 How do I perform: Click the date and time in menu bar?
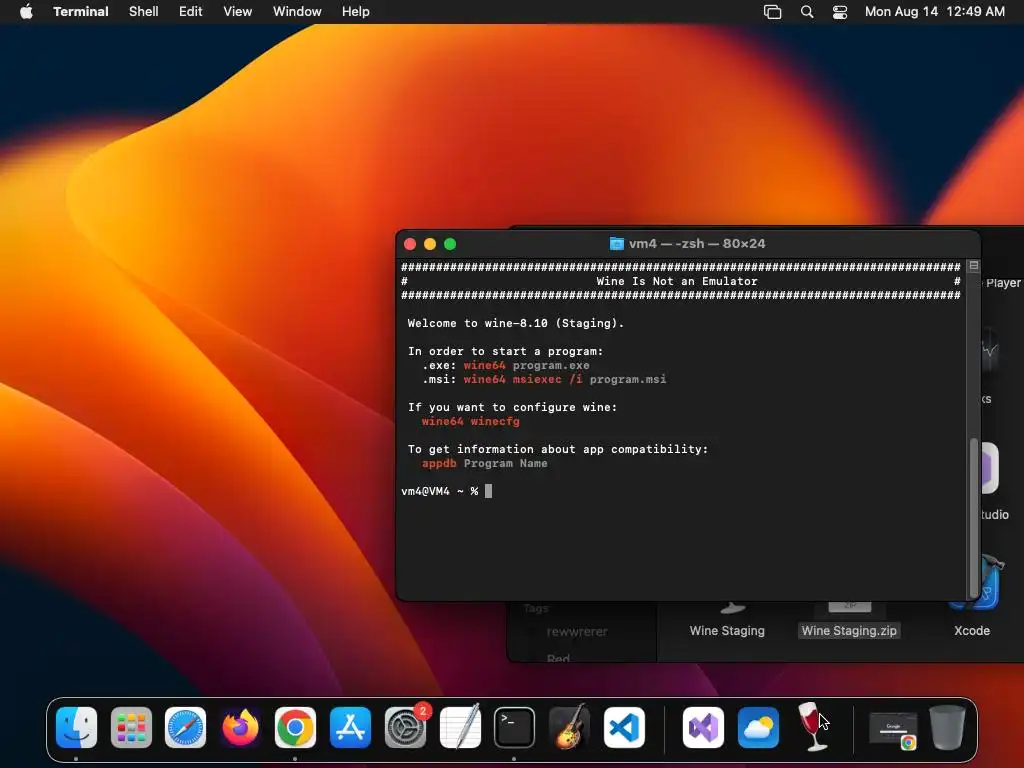[935, 11]
